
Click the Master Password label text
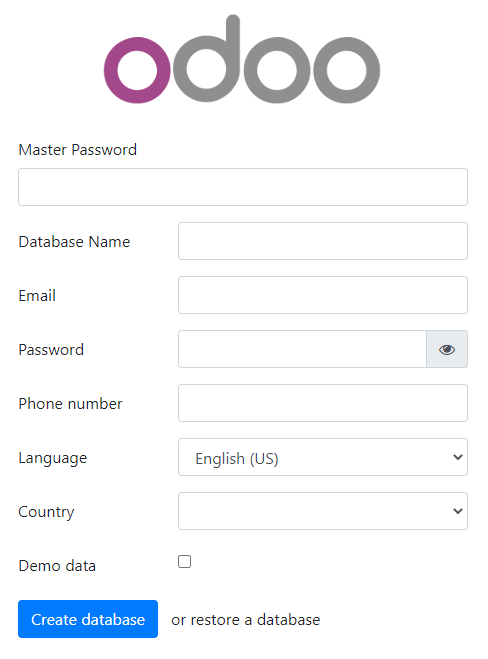78,150
